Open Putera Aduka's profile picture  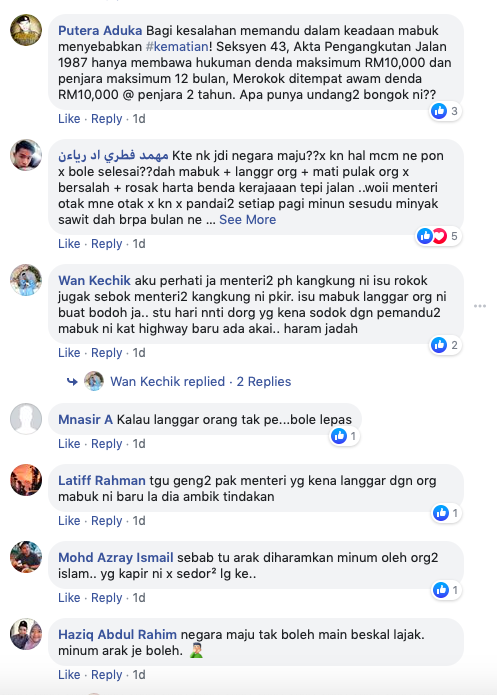coord(26,30)
